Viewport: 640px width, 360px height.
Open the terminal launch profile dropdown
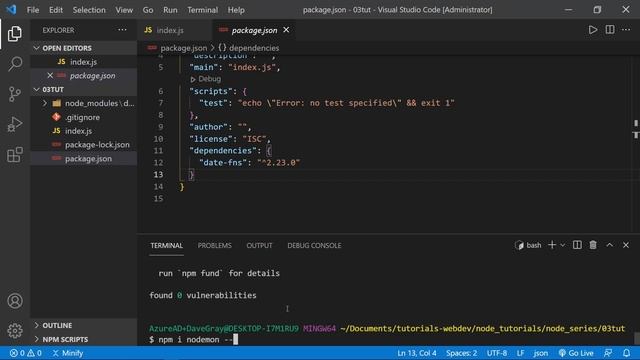tap(562, 245)
